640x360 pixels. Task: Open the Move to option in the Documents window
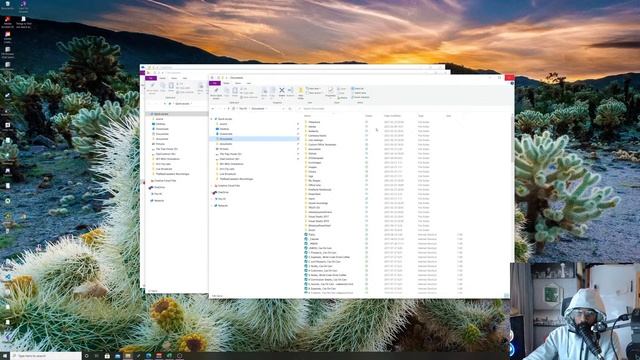264,93
